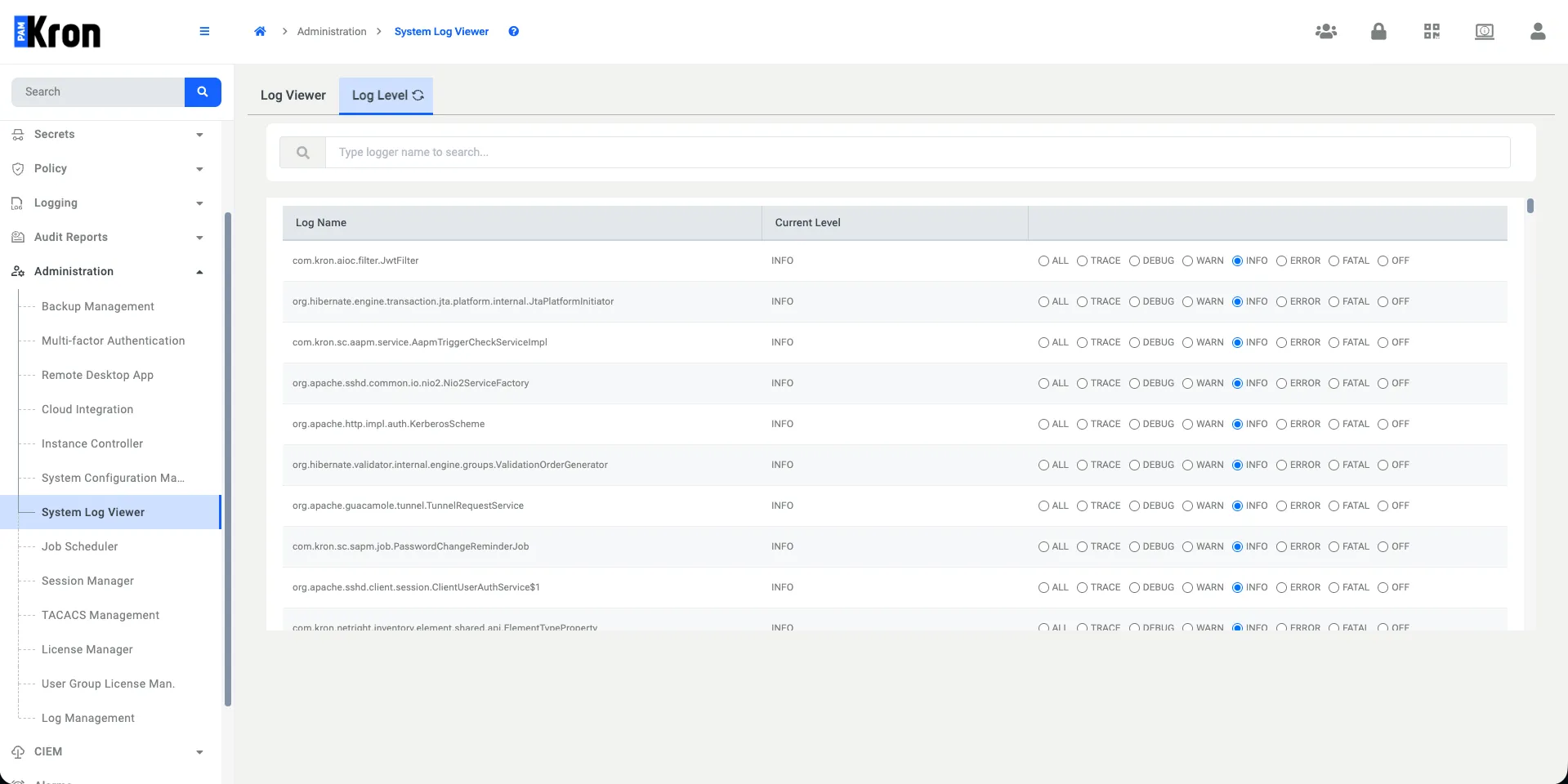Click the monitor screen icon in header
Viewport: 1568px width, 784px height.
click(x=1485, y=32)
